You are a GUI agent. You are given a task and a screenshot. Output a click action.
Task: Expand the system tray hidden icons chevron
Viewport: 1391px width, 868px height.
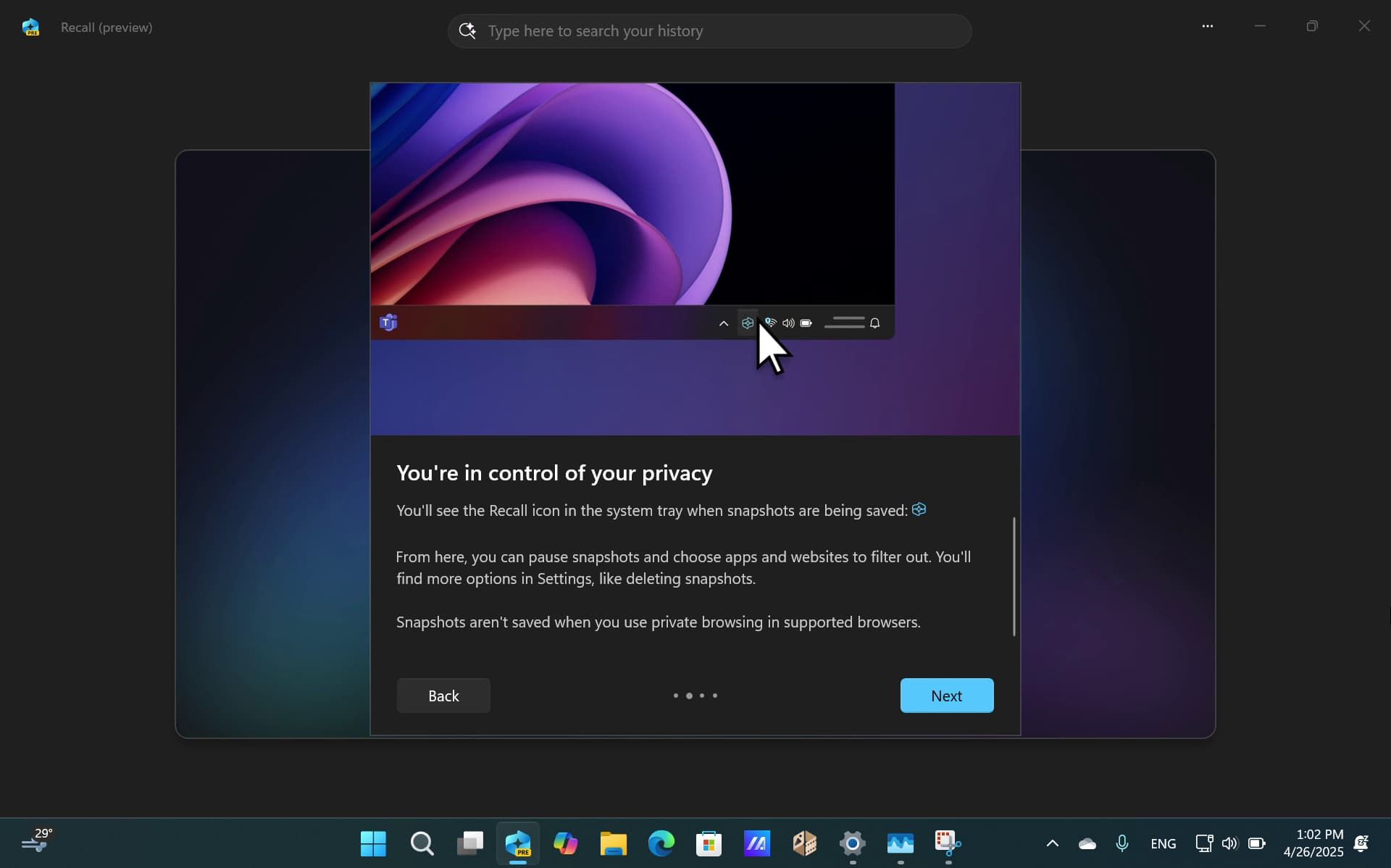tap(1053, 843)
